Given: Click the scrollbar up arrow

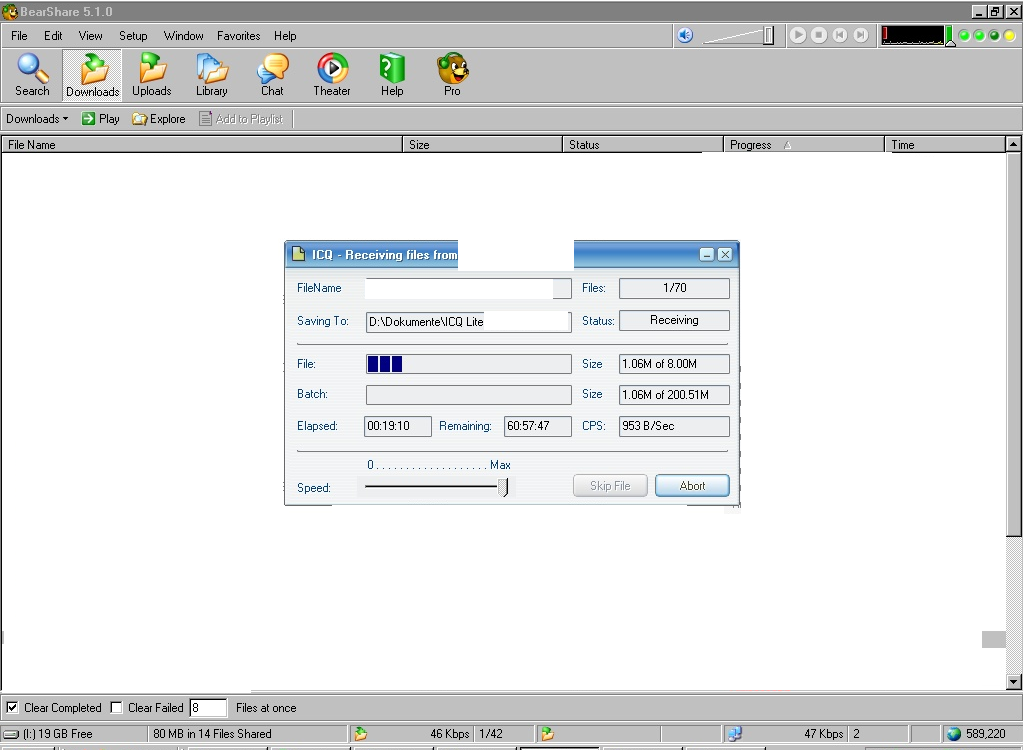Looking at the screenshot, I should click(x=1013, y=144).
